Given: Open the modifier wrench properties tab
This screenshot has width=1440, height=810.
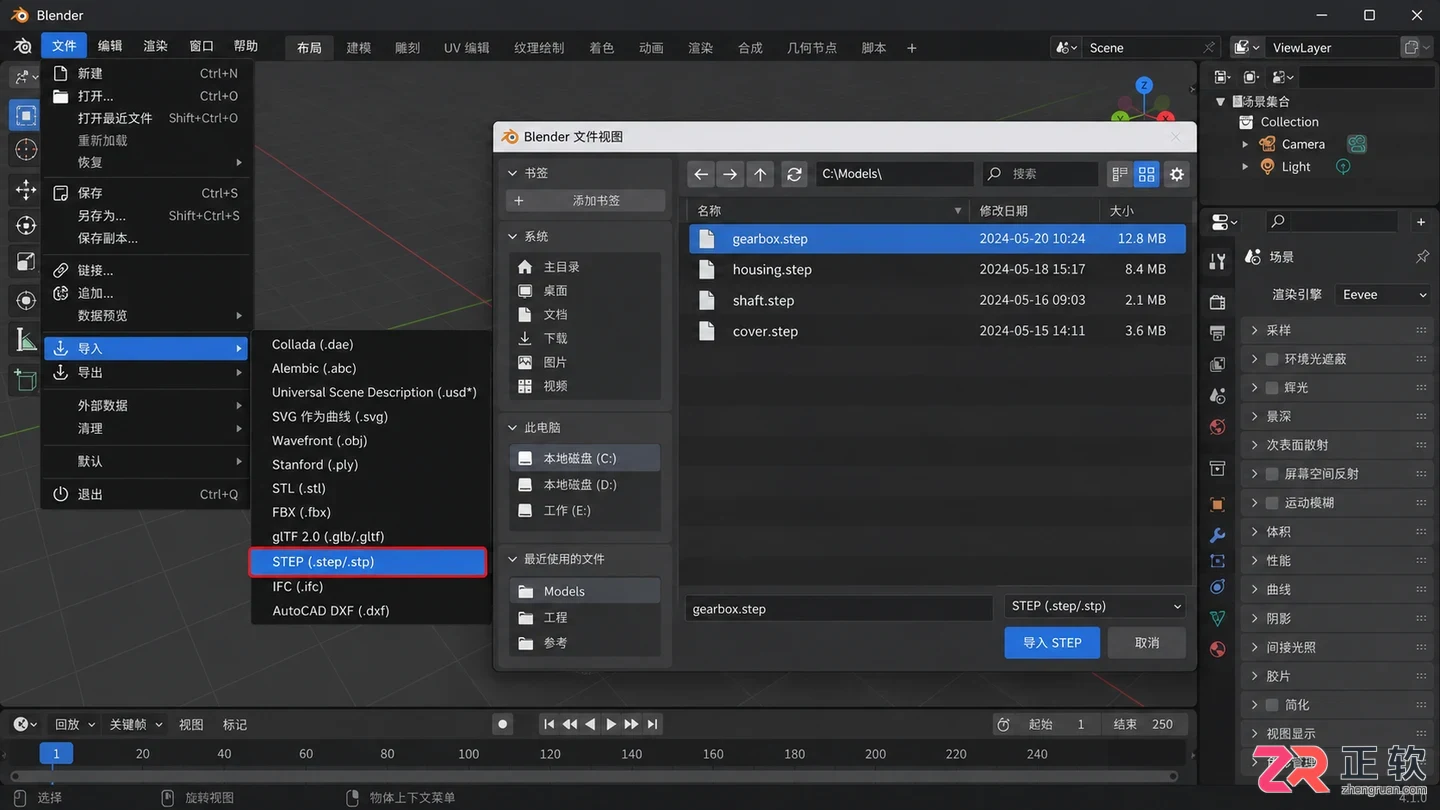Looking at the screenshot, I should coord(1217,534).
